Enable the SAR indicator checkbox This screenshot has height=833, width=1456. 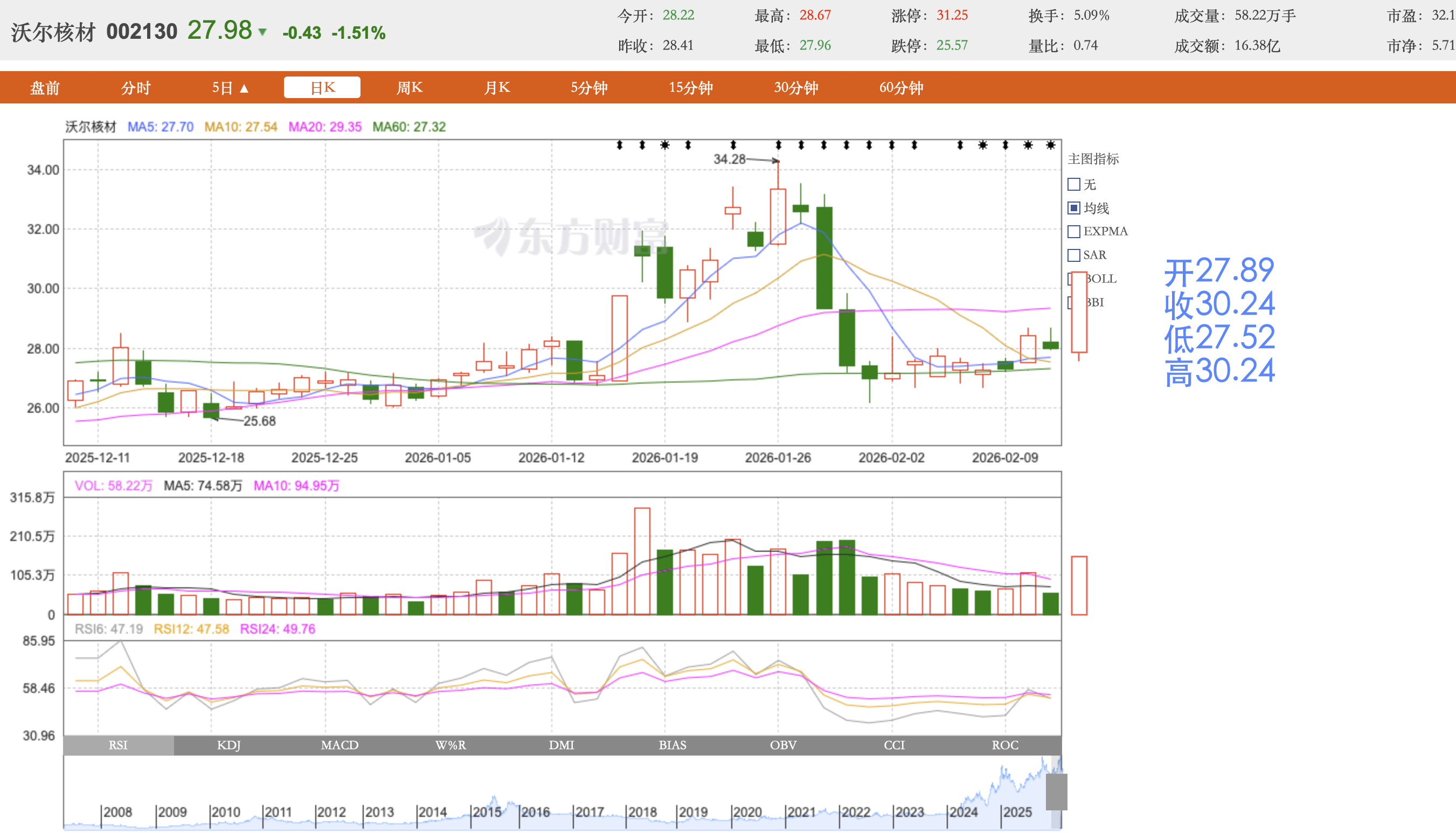(x=1074, y=255)
